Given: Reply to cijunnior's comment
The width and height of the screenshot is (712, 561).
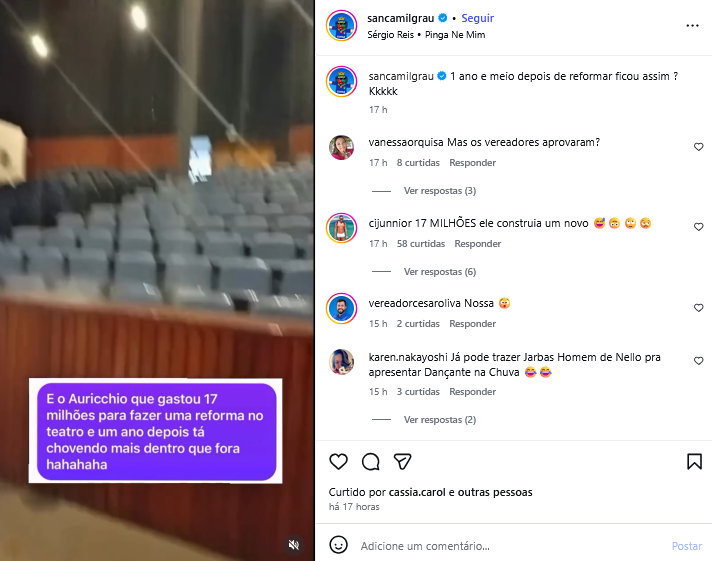Looking at the screenshot, I should pyautogui.click(x=477, y=244).
